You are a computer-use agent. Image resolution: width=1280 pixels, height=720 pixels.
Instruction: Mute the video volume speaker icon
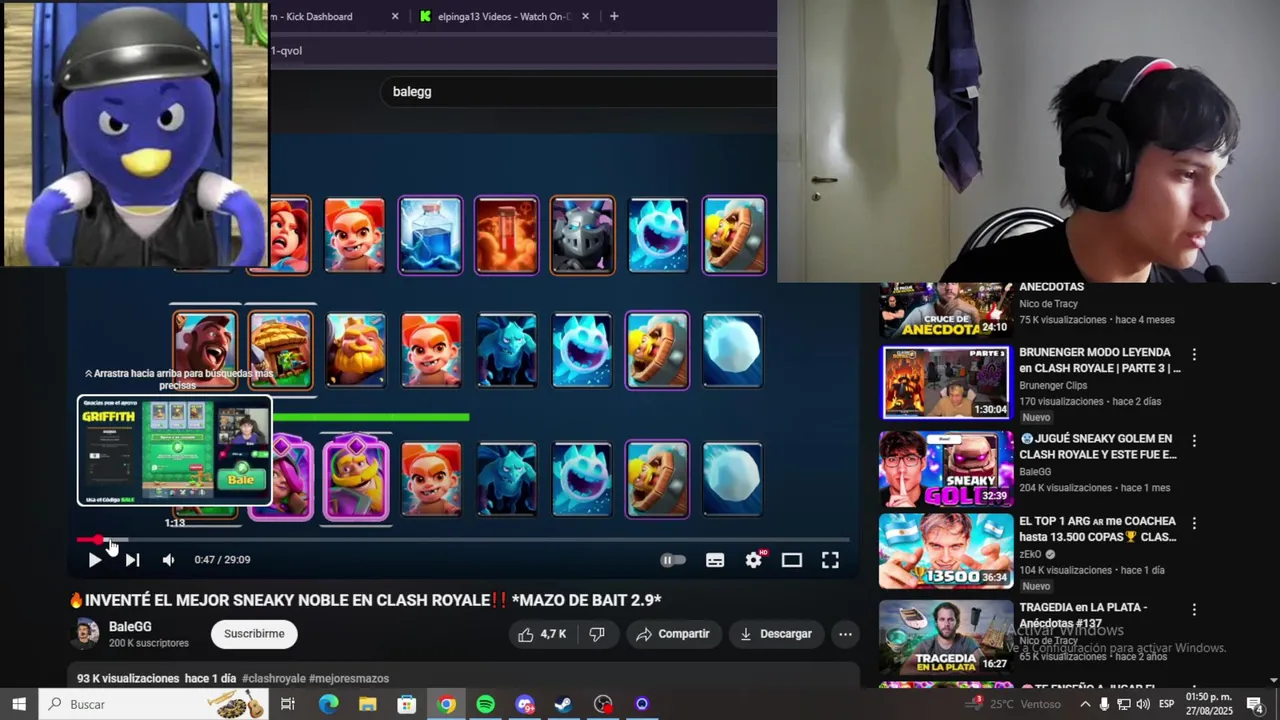168,560
